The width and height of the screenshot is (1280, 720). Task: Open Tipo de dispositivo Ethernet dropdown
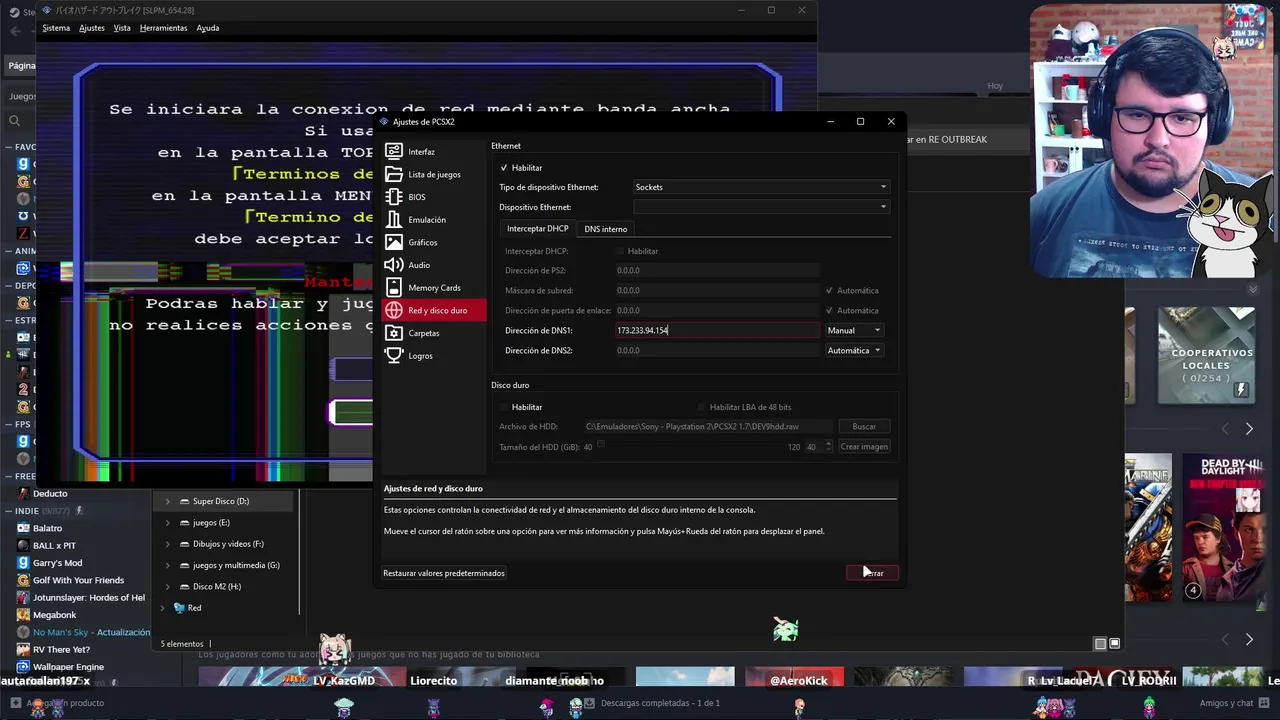[x=761, y=187]
